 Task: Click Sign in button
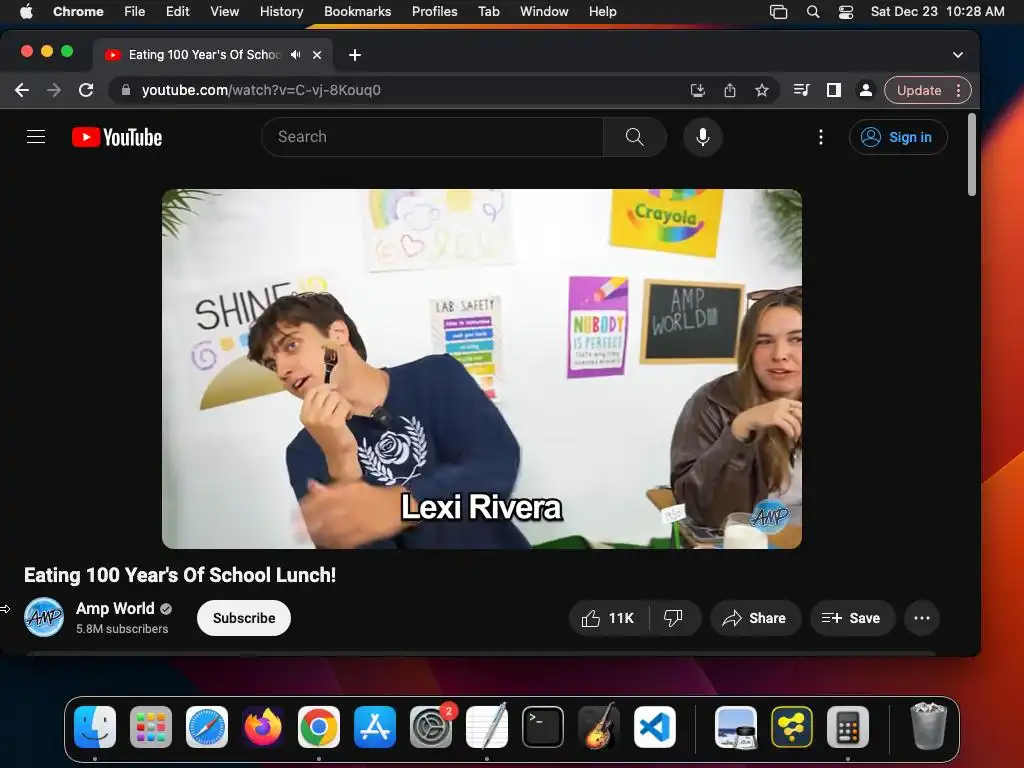pyautogui.click(x=898, y=137)
